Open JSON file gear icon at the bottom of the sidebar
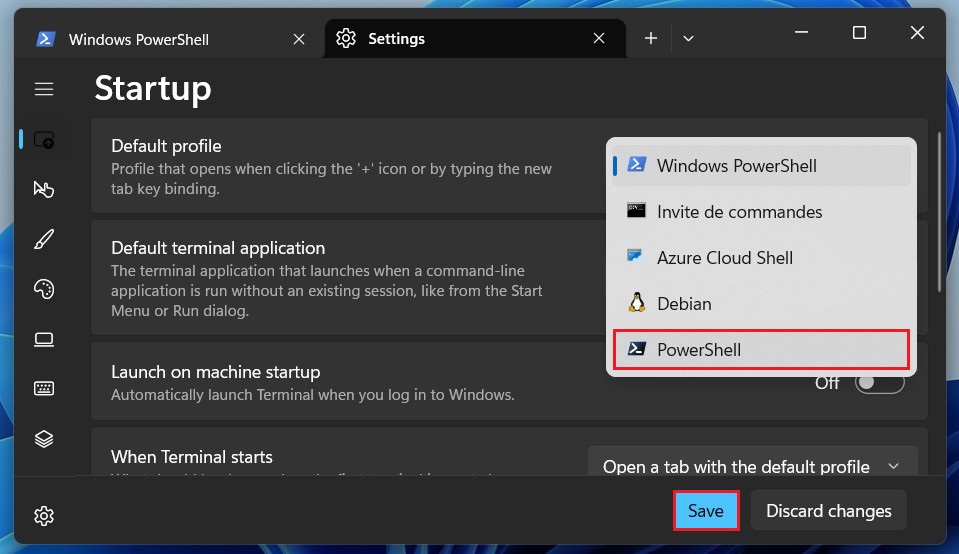Viewport: 959px width, 554px height. tap(43, 516)
